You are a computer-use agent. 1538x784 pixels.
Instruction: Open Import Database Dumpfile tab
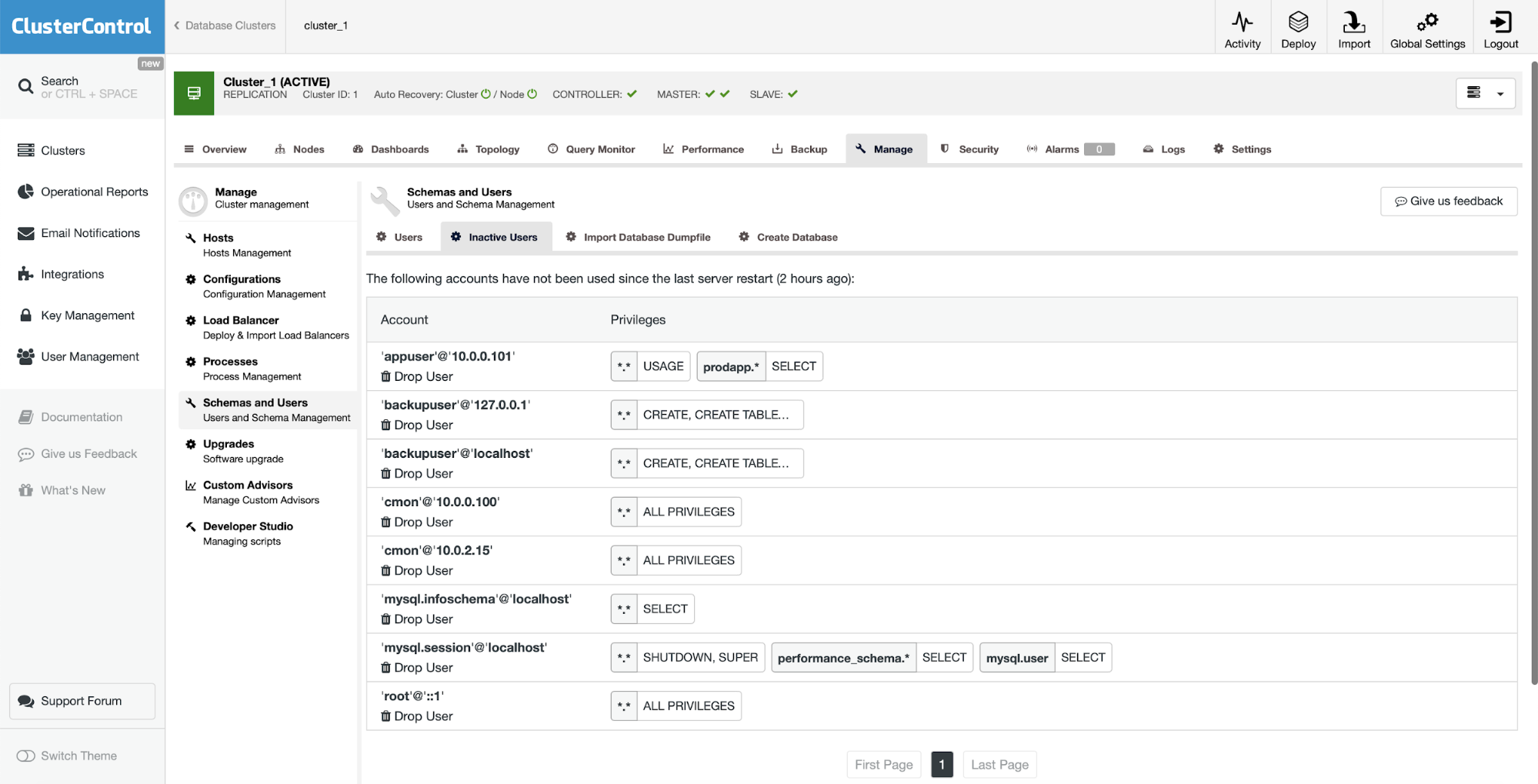tap(638, 237)
